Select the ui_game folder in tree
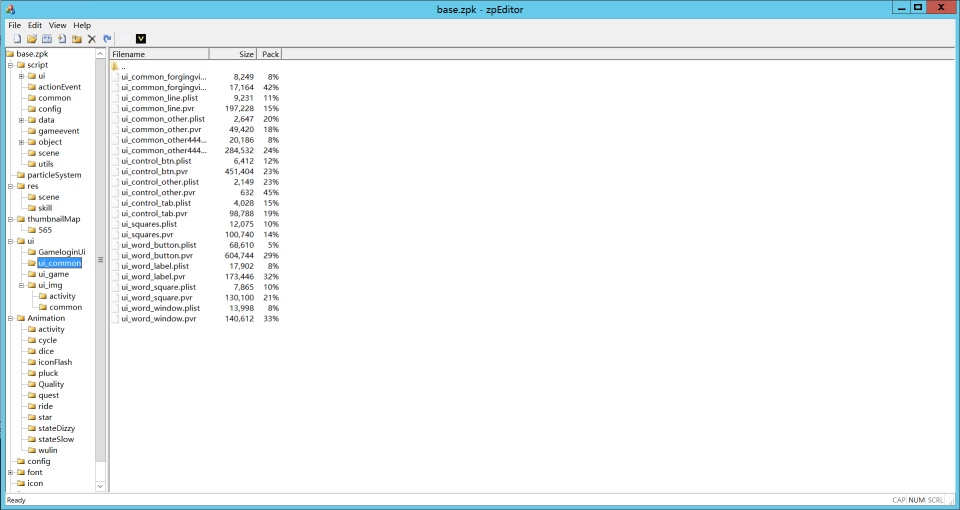This screenshot has height=510, width=960. tap(53, 274)
